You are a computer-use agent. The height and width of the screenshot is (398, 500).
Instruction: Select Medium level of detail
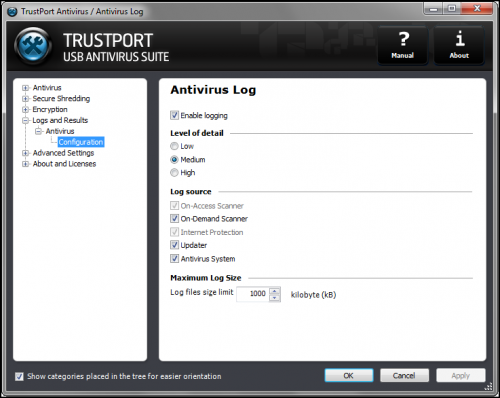pyautogui.click(x=174, y=159)
